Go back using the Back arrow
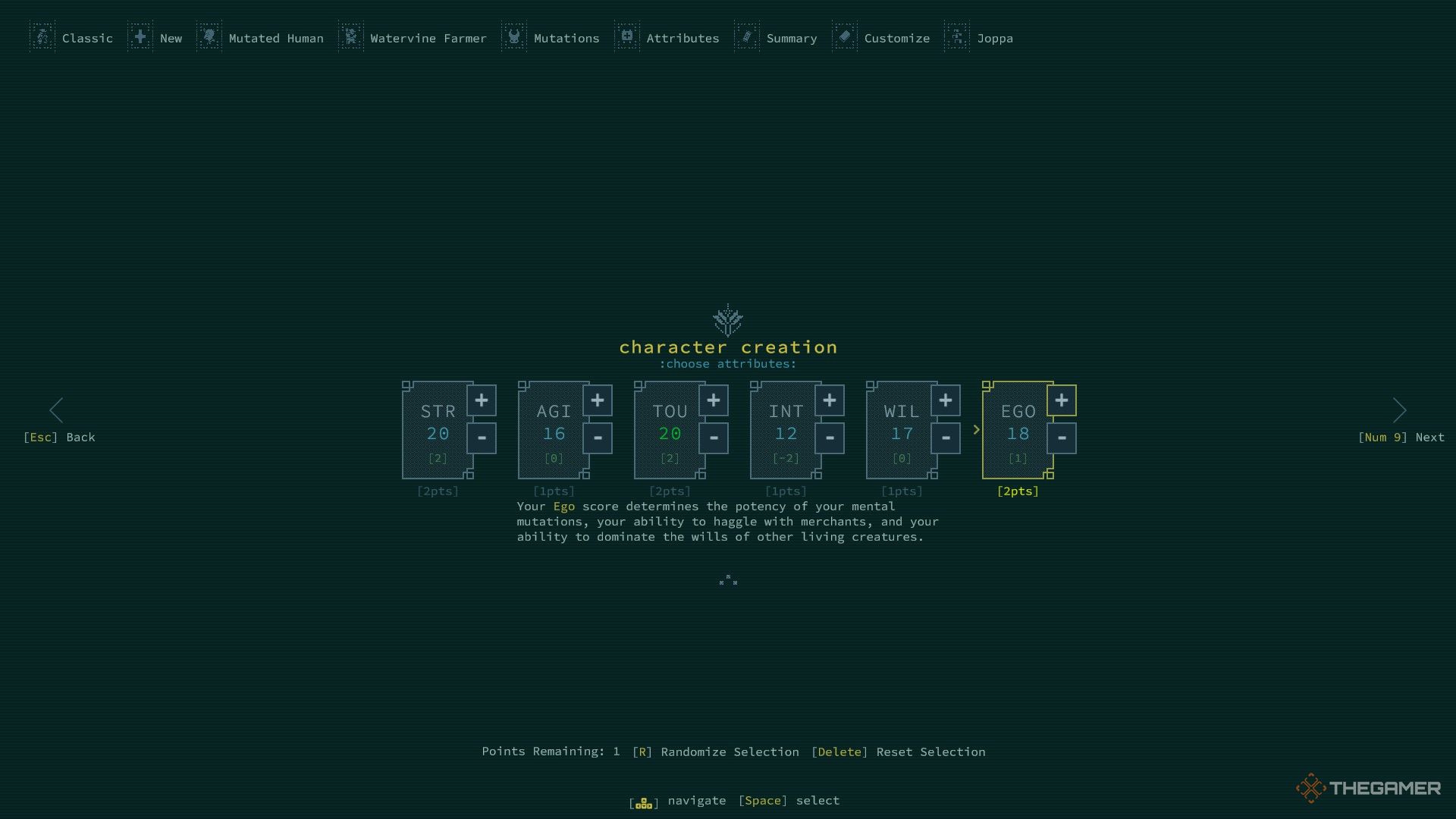Image resolution: width=1456 pixels, height=819 pixels. (x=56, y=409)
